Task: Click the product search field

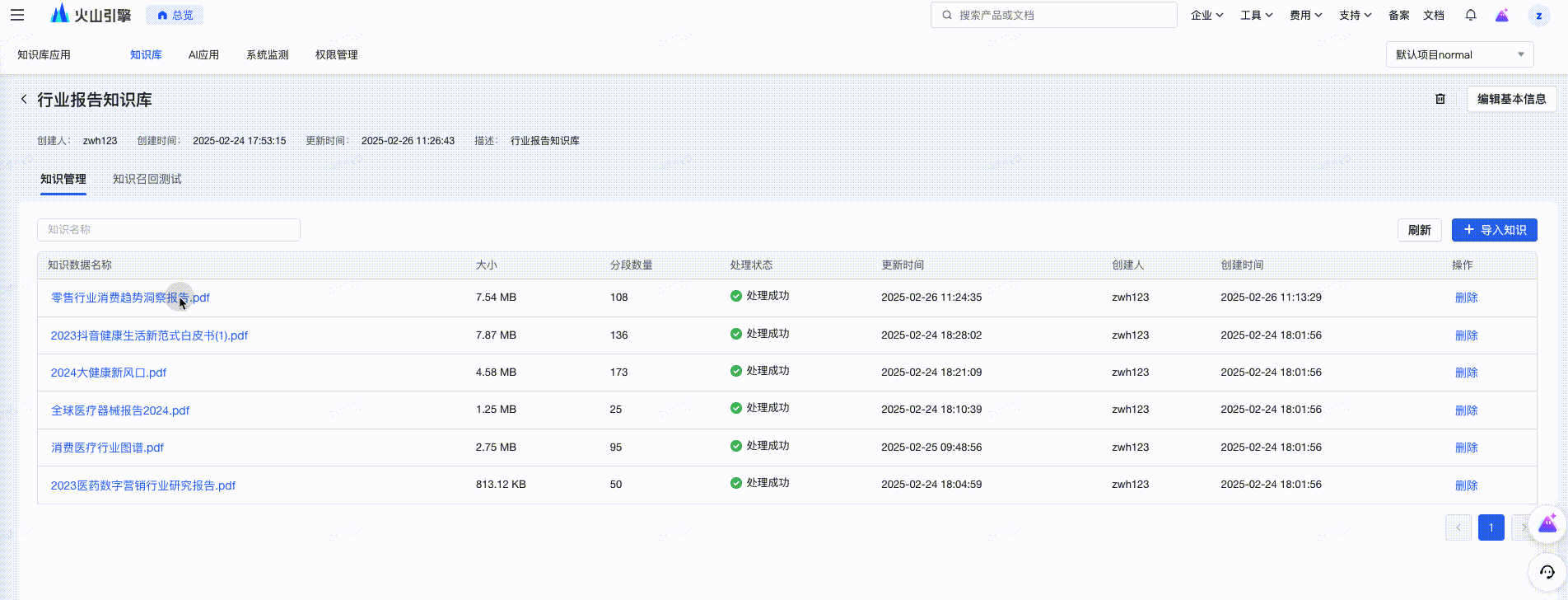Action: click(x=1053, y=15)
